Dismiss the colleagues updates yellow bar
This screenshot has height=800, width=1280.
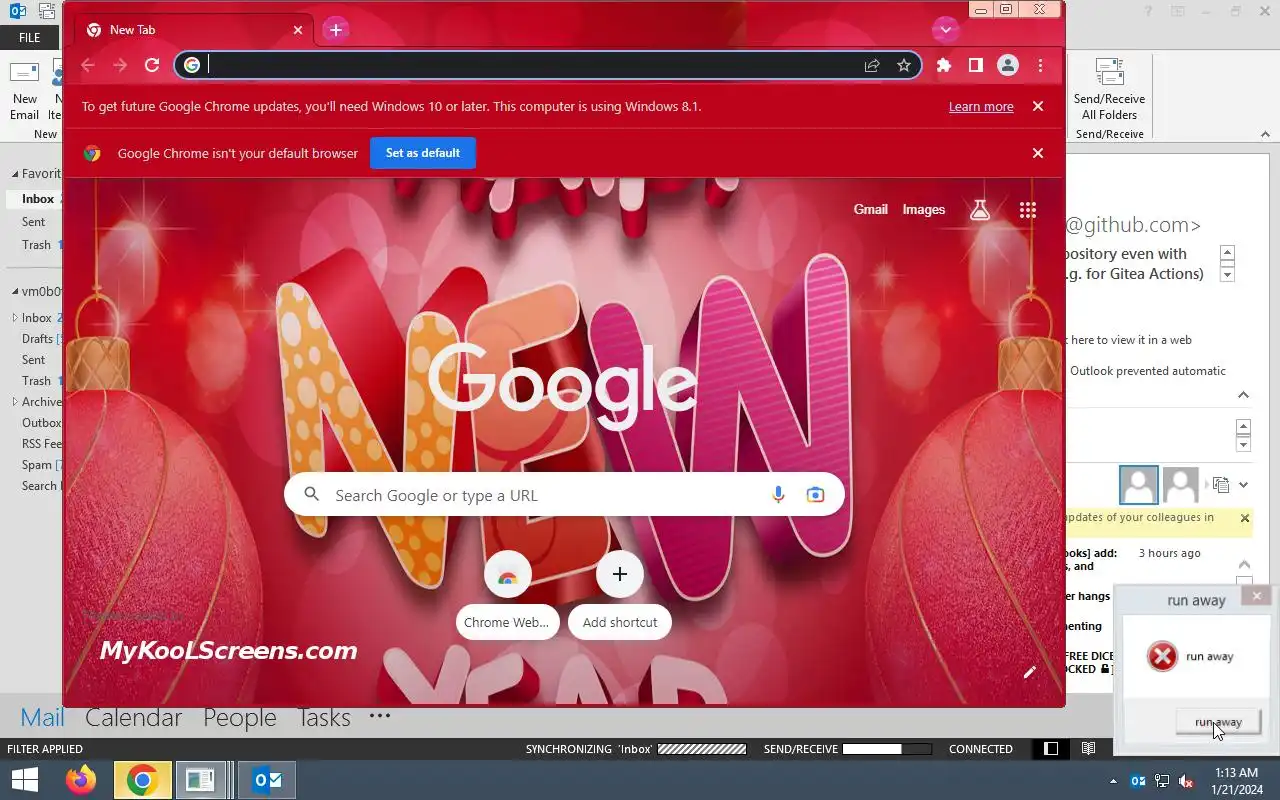point(1245,518)
